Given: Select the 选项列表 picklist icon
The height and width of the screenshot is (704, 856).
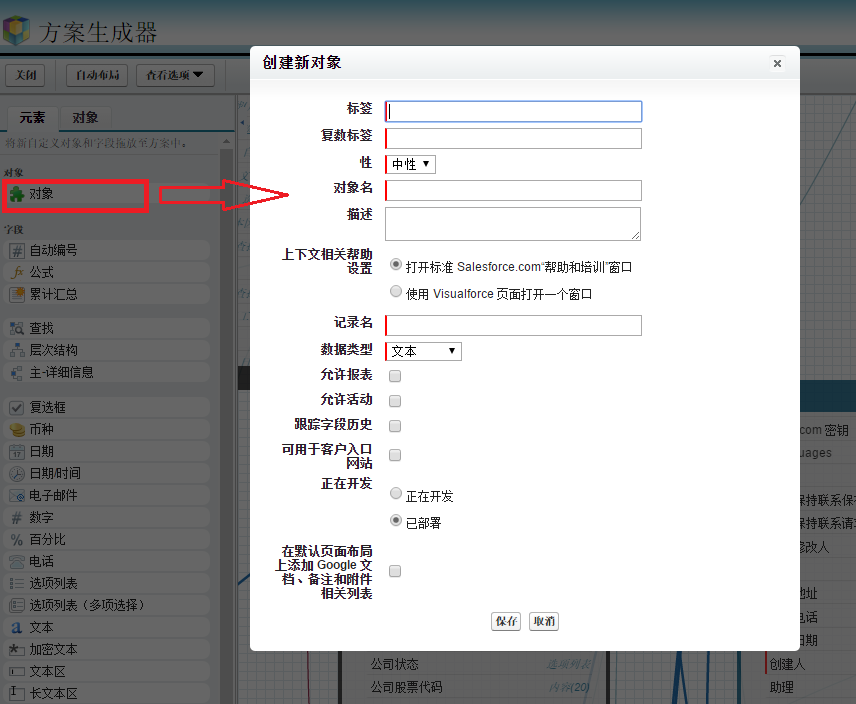Looking at the screenshot, I should [17, 583].
